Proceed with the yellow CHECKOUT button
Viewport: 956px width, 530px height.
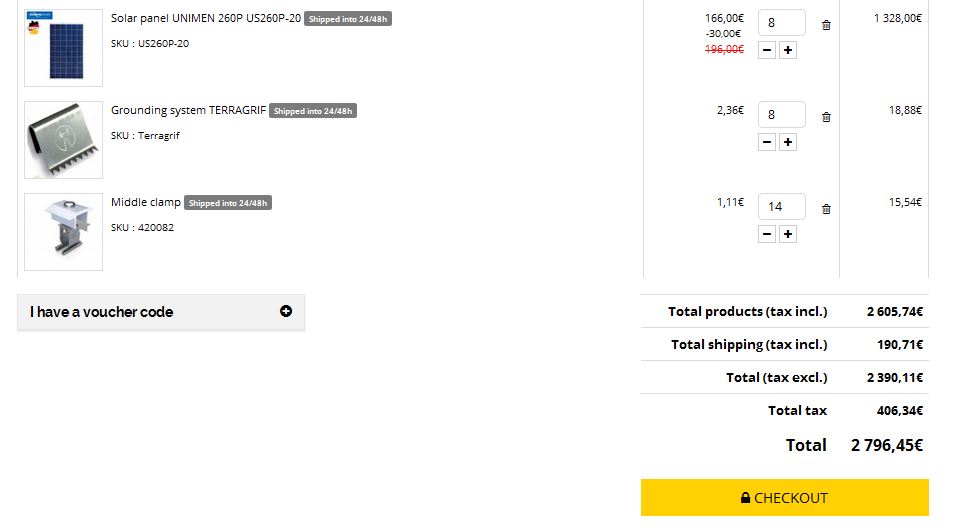pos(785,498)
